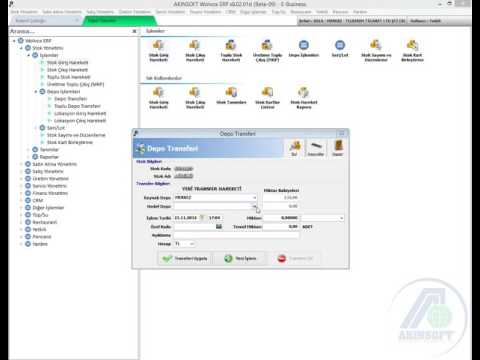Open the Stok Hareket Raporu shortcut icon
The height and width of the screenshot is (360, 480).
tap(304, 98)
